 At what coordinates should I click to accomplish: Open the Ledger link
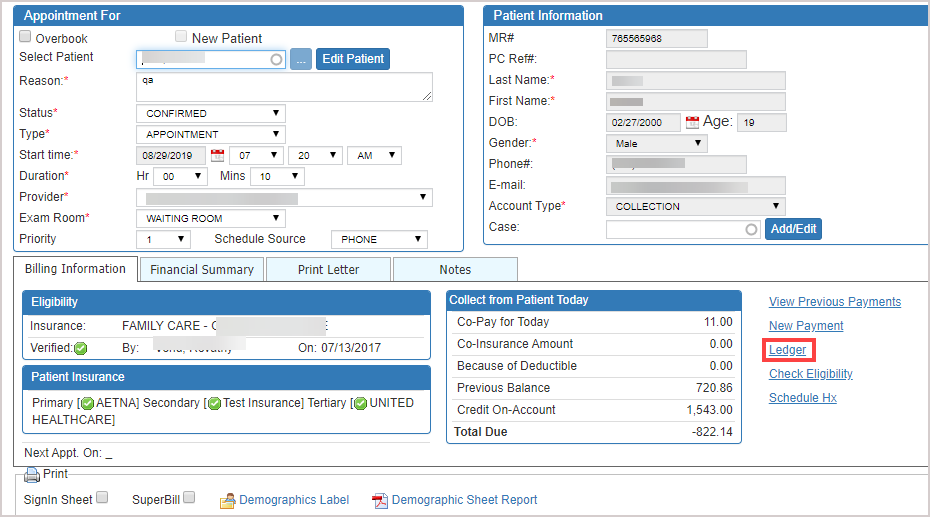point(788,350)
